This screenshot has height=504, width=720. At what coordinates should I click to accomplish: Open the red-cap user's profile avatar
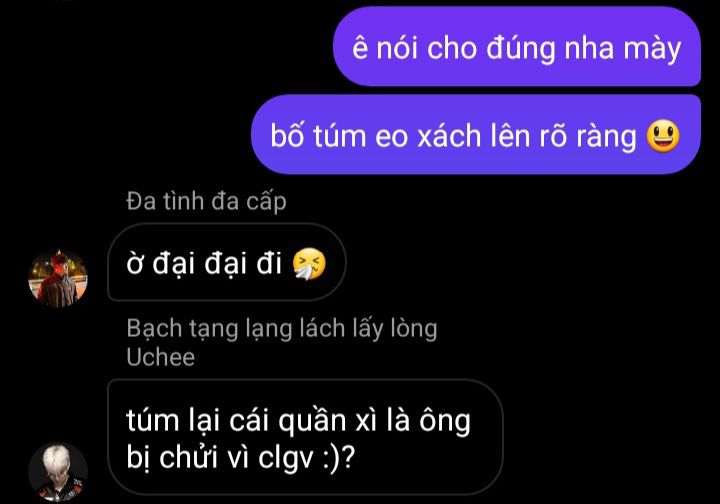click(58, 279)
